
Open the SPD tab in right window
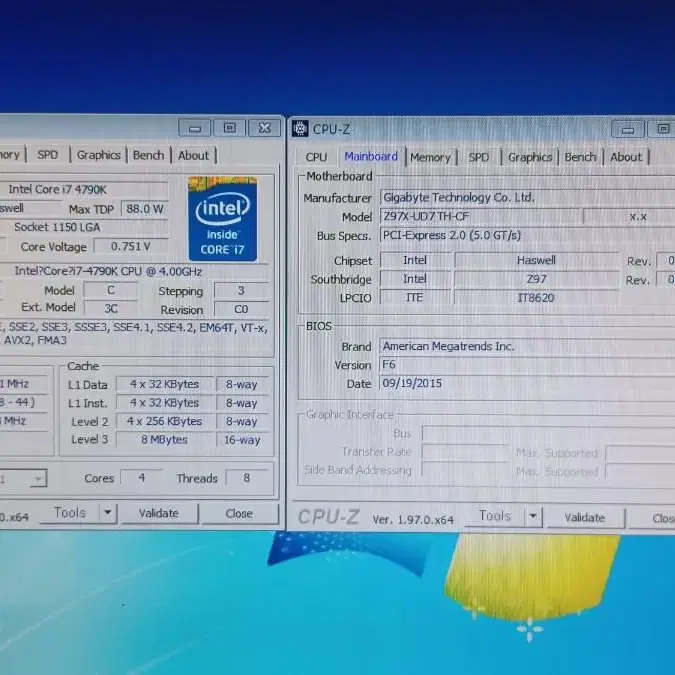tap(479, 158)
